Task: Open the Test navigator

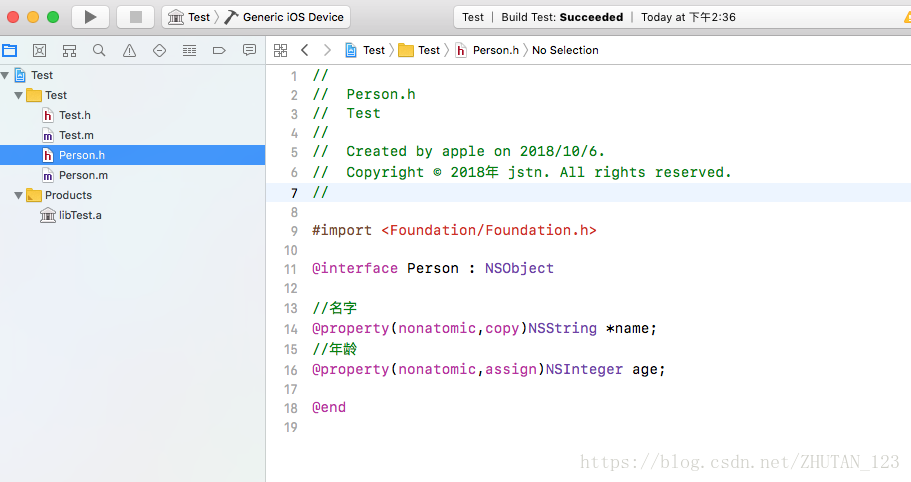Action: tap(159, 51)
